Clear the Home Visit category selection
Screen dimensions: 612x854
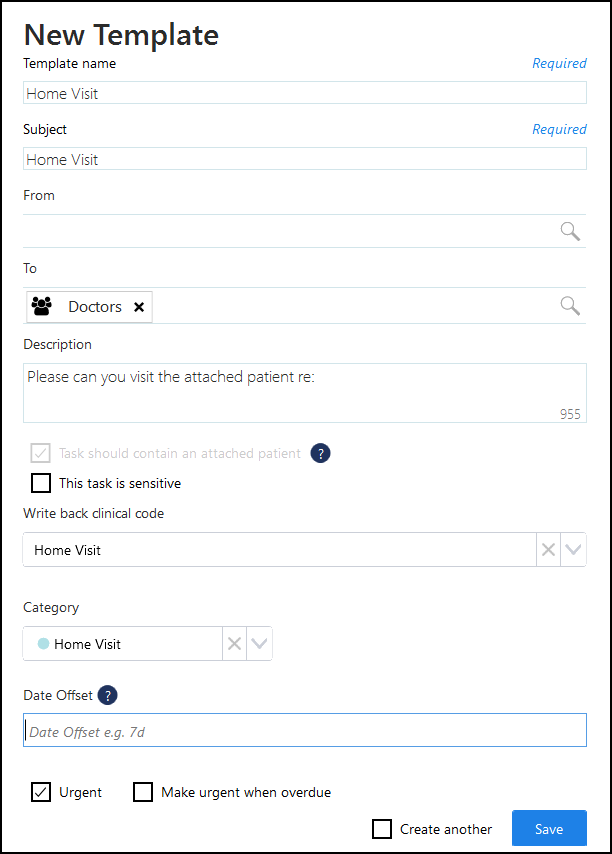(234, 644)
